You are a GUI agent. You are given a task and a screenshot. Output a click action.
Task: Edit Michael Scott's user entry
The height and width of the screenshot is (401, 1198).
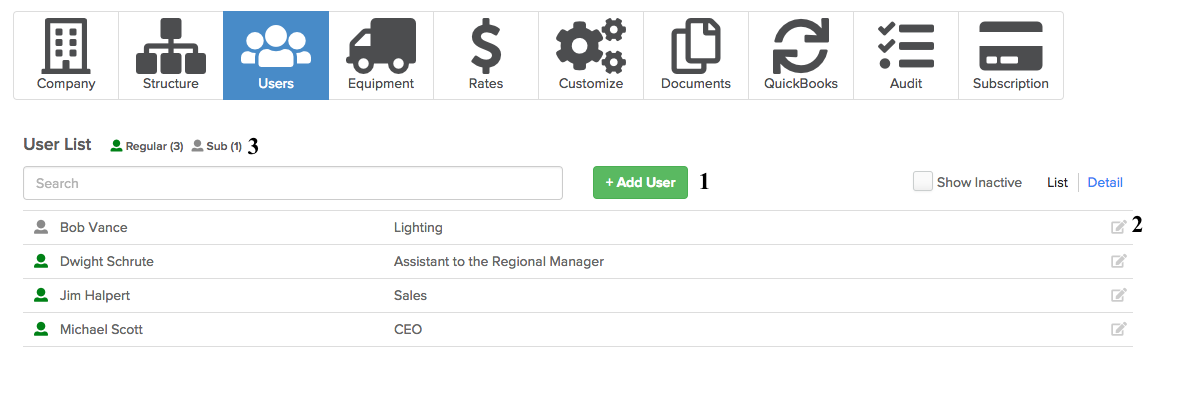(x=1119, y=329)
